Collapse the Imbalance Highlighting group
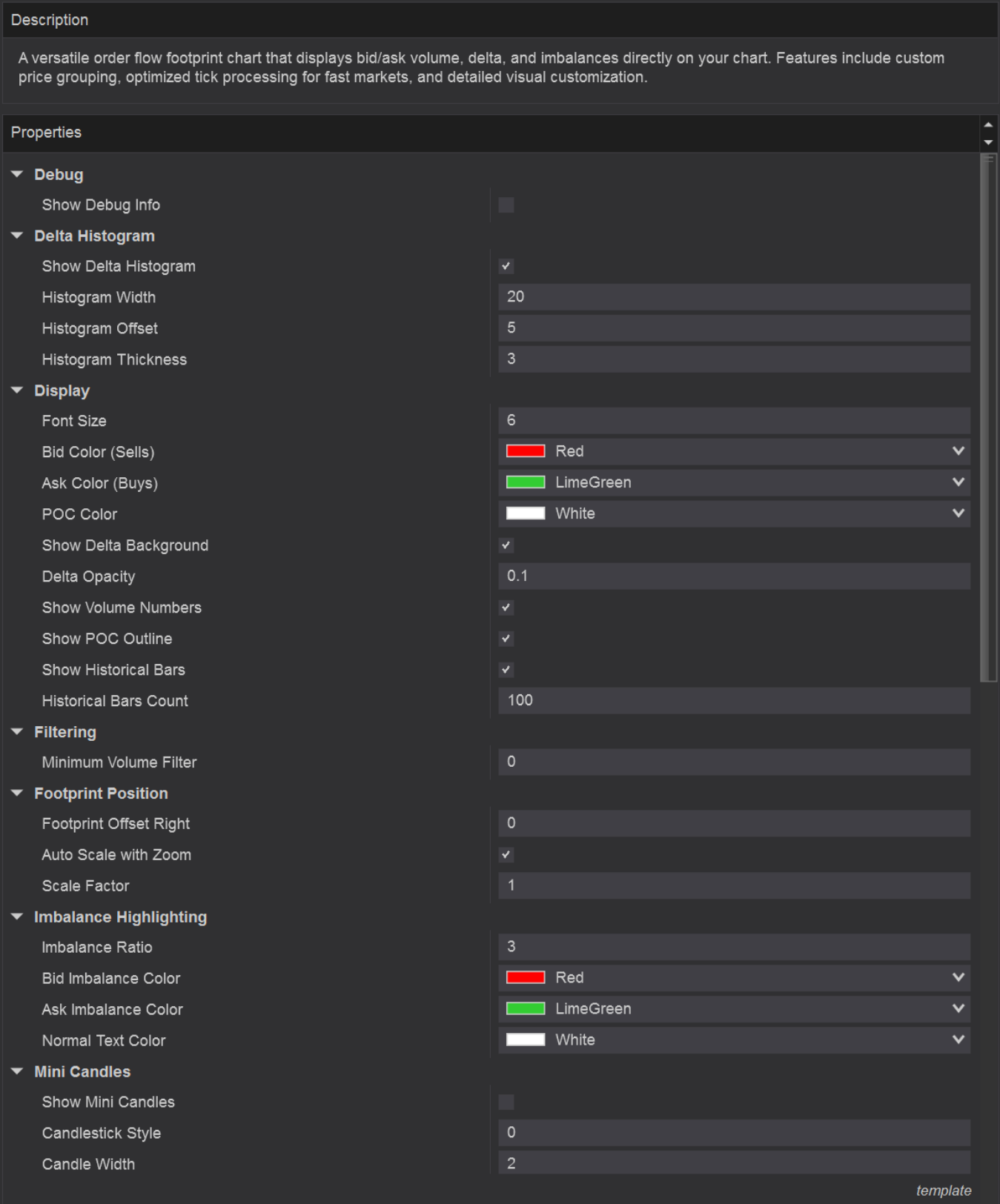The width and height of the screenshot is (1000, 1204). tap(17, 917)
